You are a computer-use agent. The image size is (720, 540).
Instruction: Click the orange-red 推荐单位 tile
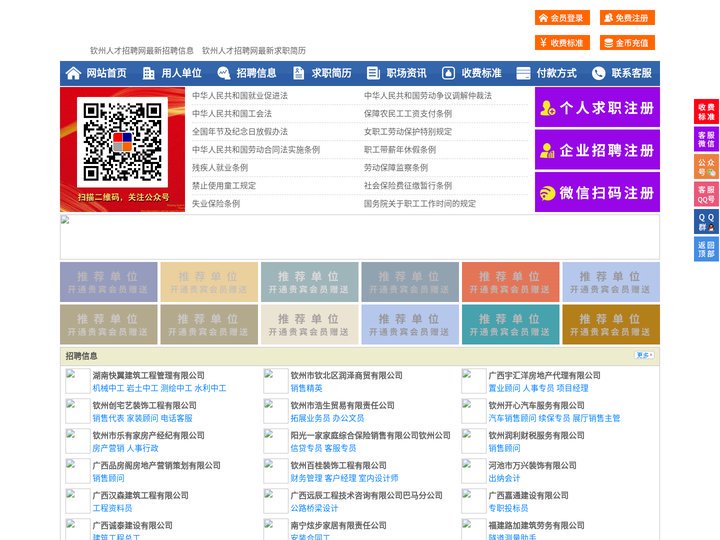511,282
